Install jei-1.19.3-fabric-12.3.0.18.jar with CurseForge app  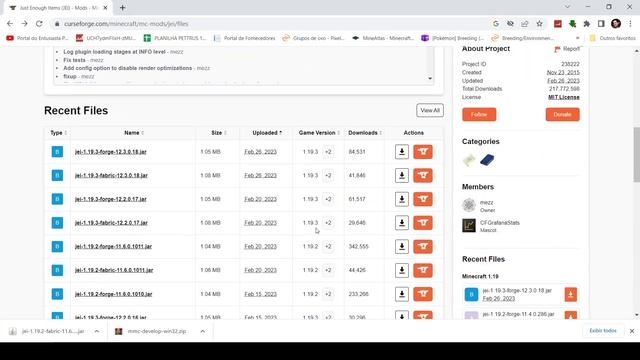tap(423, 176)
